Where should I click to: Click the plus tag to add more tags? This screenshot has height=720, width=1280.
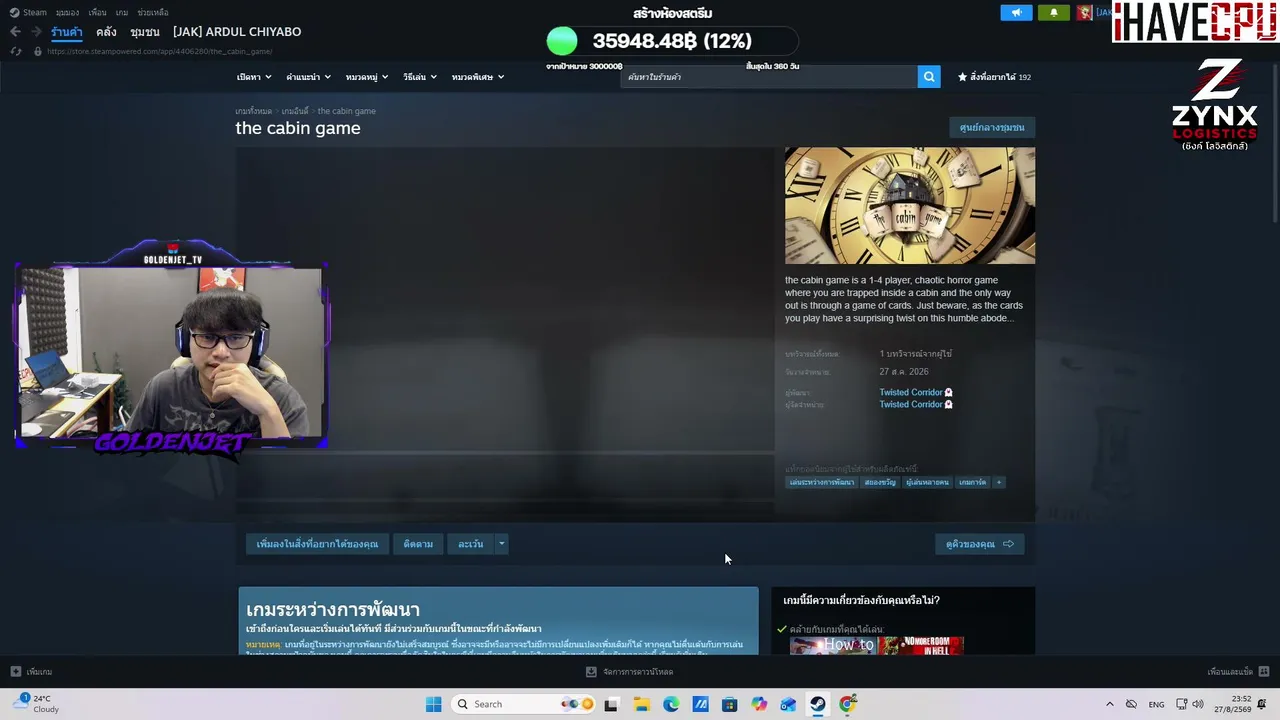click(998, 482)
